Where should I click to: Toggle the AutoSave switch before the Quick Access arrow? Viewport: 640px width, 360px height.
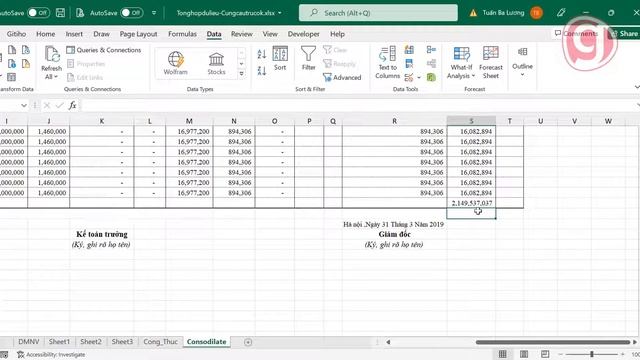click(132, 13)
